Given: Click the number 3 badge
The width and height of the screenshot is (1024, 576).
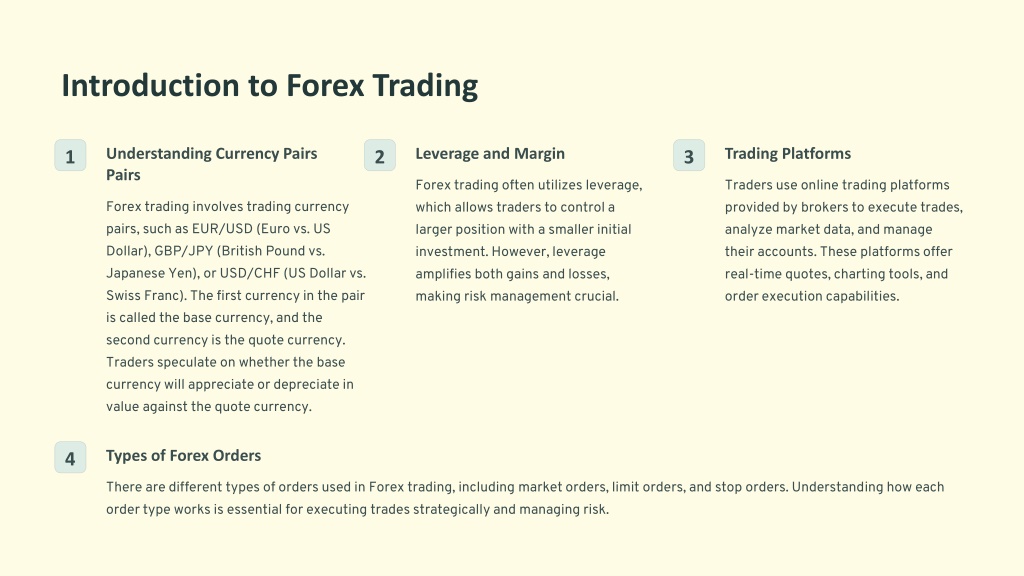Looking at the screenshot, I should pyautogui.click(x=689, y=155).
